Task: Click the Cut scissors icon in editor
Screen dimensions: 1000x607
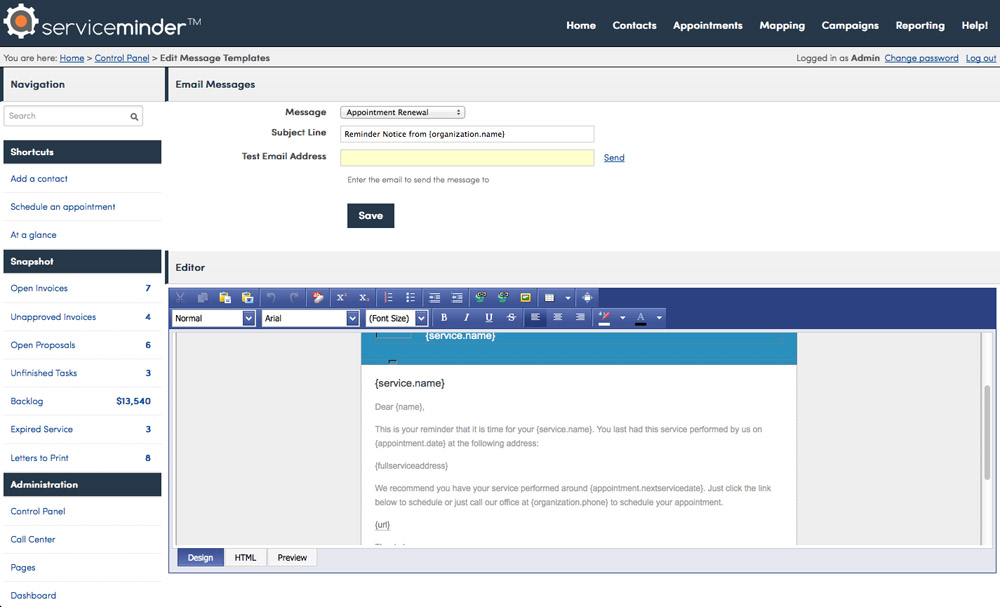Action: 180,298
